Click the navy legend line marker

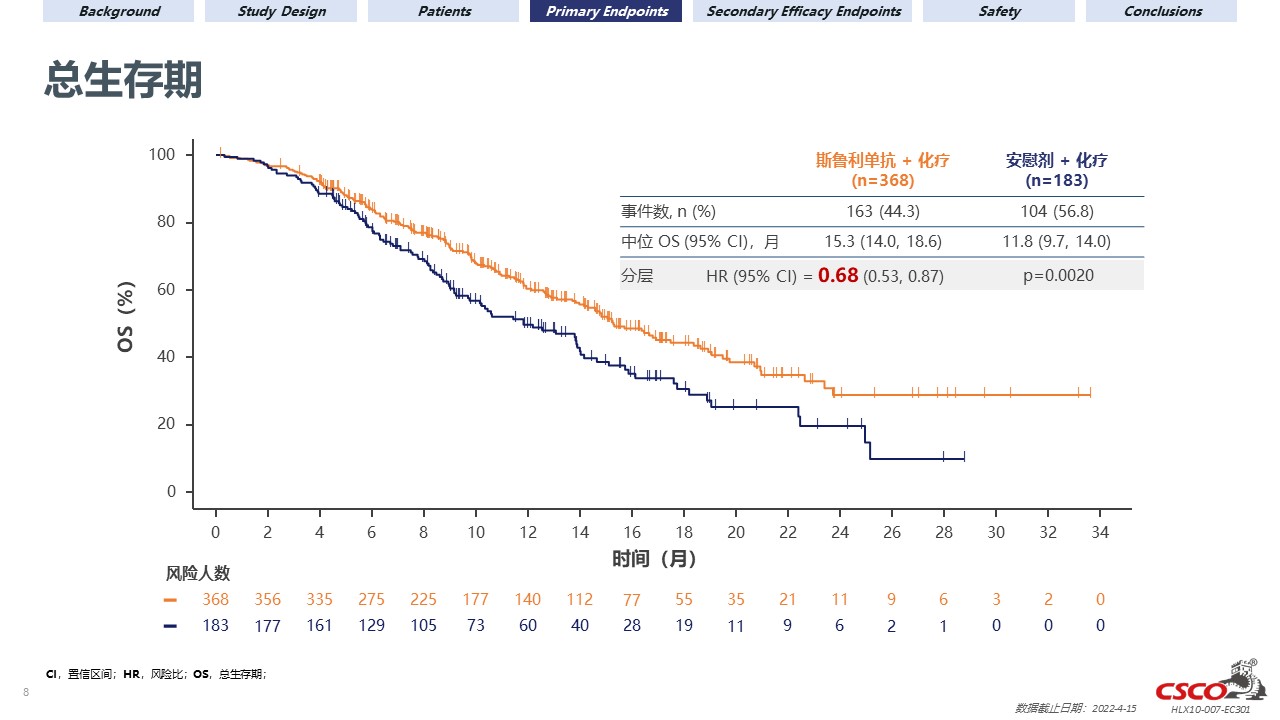[170, 626]
